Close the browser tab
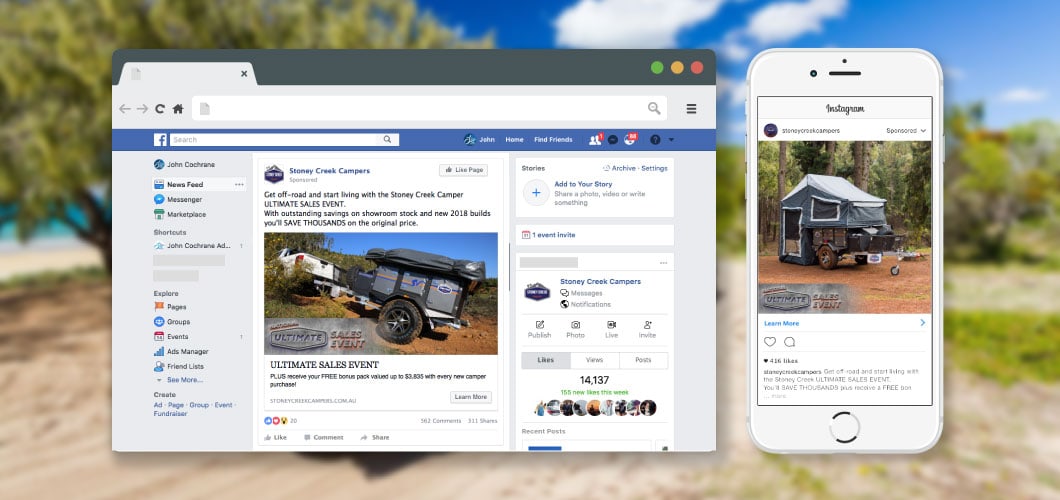Screen dimensions: 1060x500 [x=244, y=74]
